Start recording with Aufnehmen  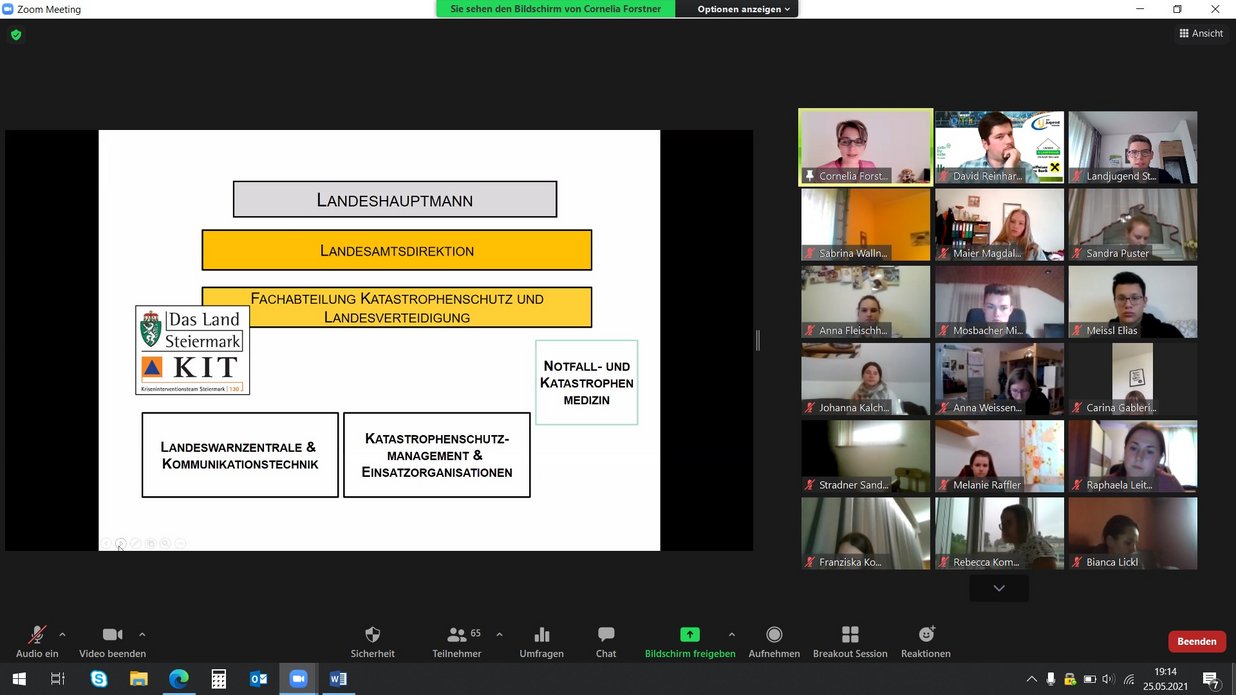tap(773, 636)
